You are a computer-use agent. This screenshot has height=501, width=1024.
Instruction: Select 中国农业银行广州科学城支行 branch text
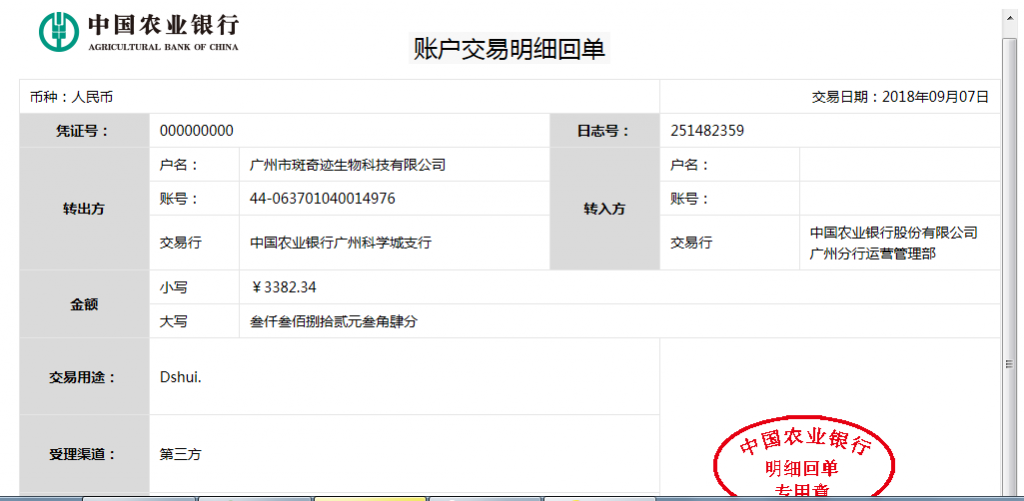pos(341,243)
